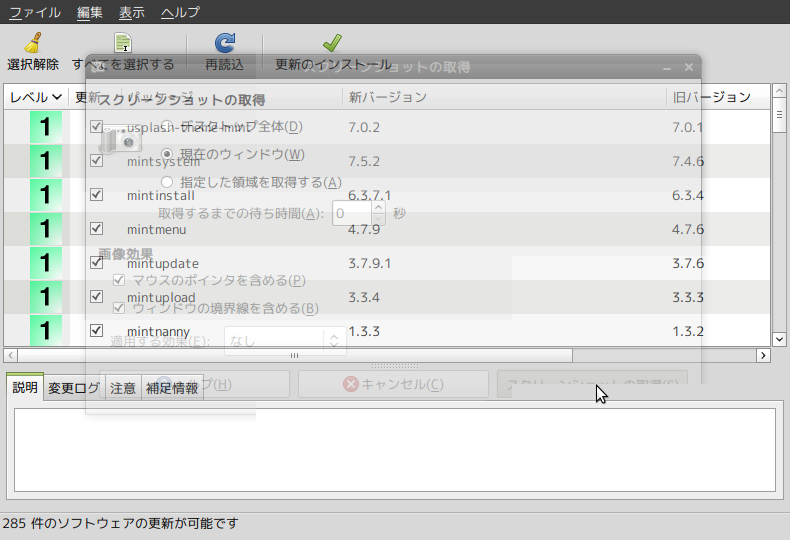Click the green checkmark 更新のインストール icon
790x540 pixels.
point(333,43)
